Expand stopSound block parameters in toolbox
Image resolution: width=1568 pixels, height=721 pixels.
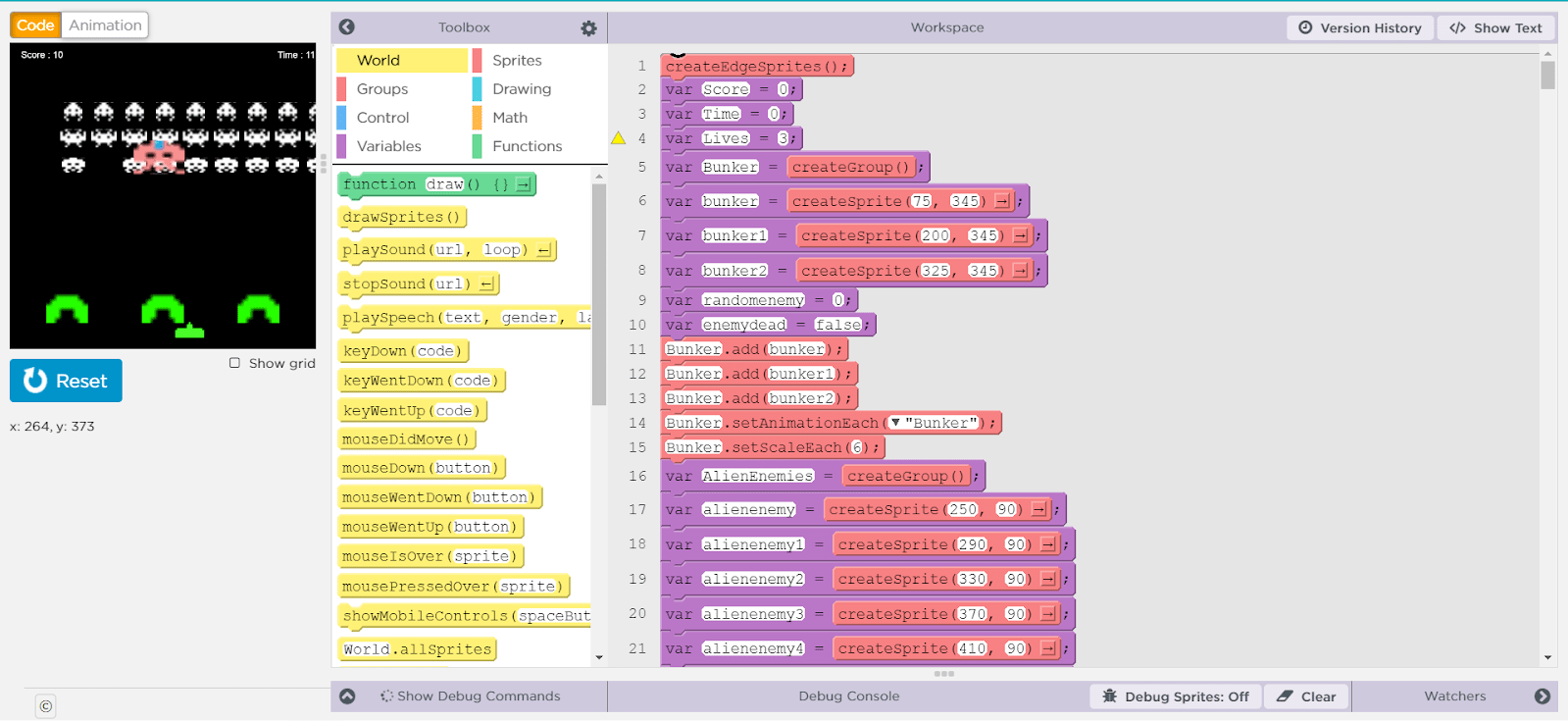(x=486, y=284)
